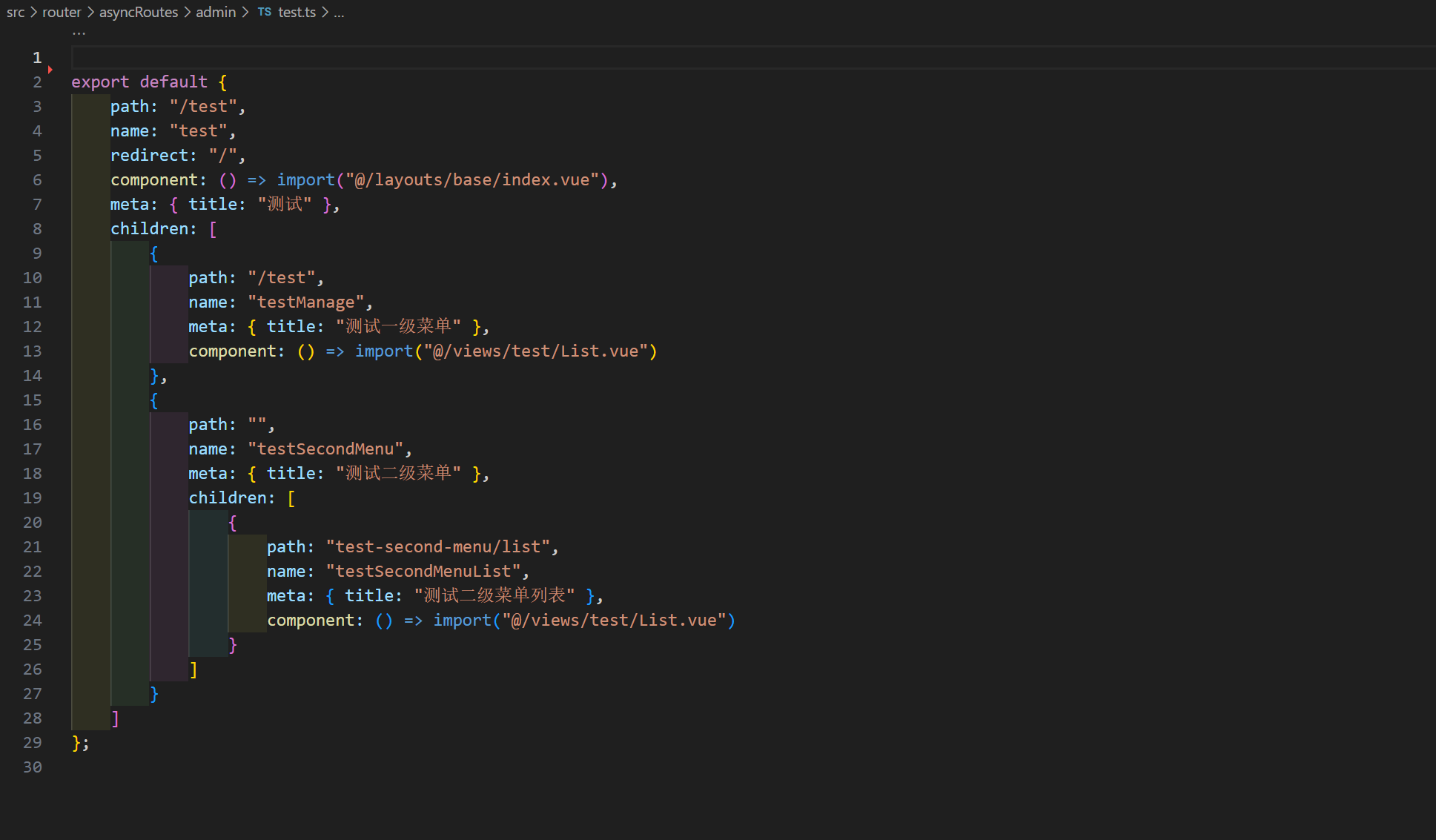Click line number 2 in the gutter
The image size is (1436, 840).
37,82
